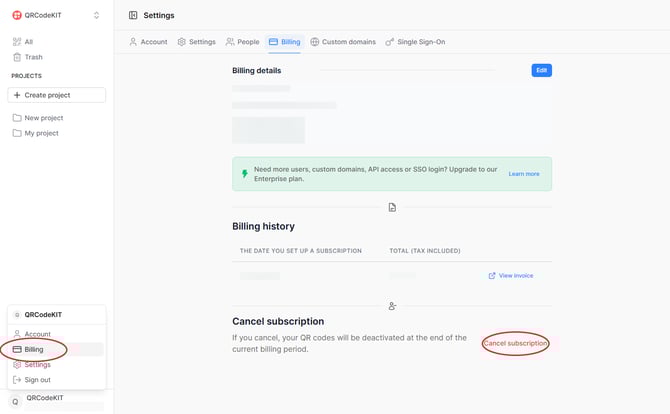Viewport: 670px width, 414px height.
Task: Click the user-remove icon above Cancel subscription
Action: pyautogui.click(x=392, y=305)
